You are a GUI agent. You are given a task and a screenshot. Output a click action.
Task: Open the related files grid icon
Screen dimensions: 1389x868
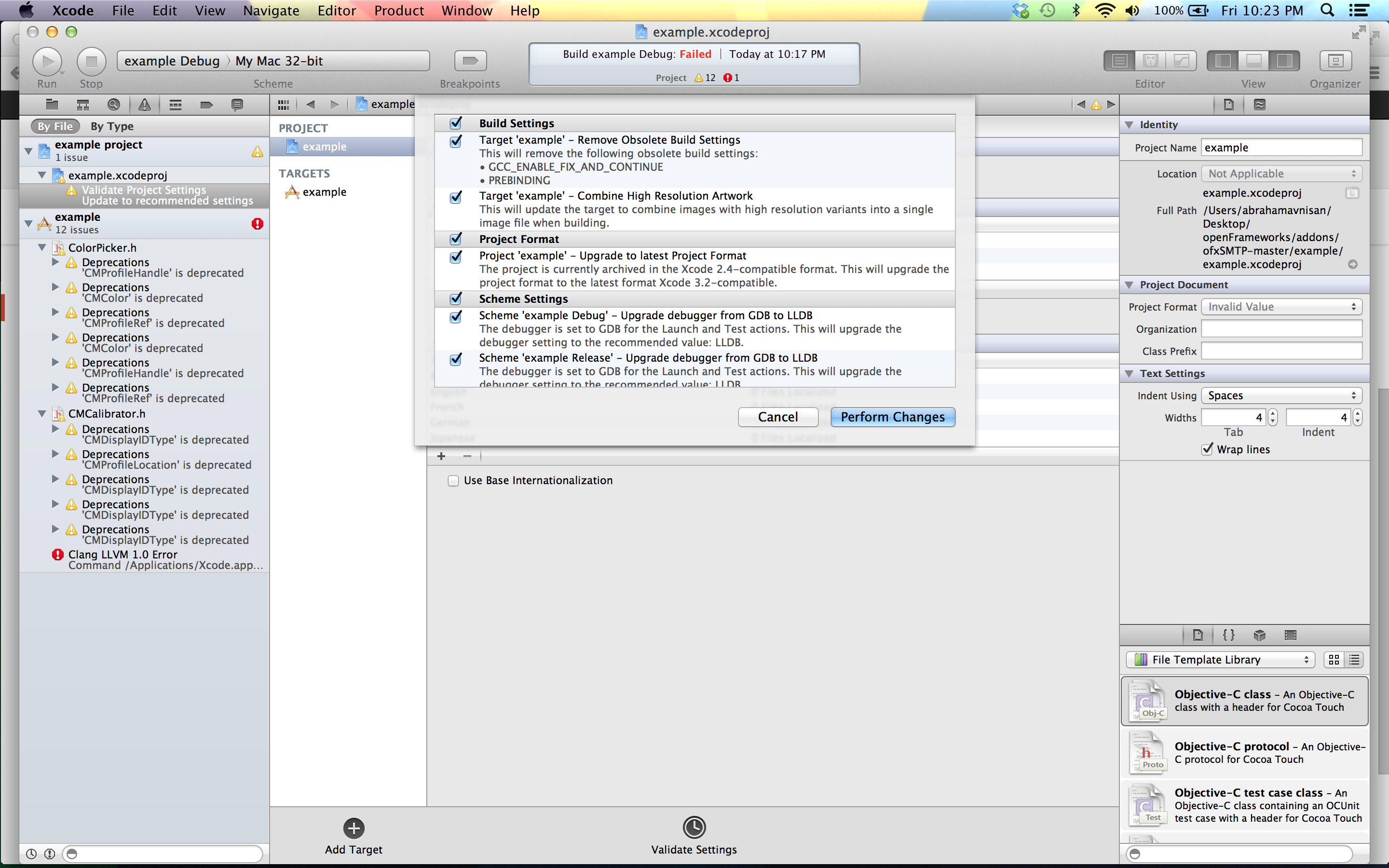click(x=283, y=105)
